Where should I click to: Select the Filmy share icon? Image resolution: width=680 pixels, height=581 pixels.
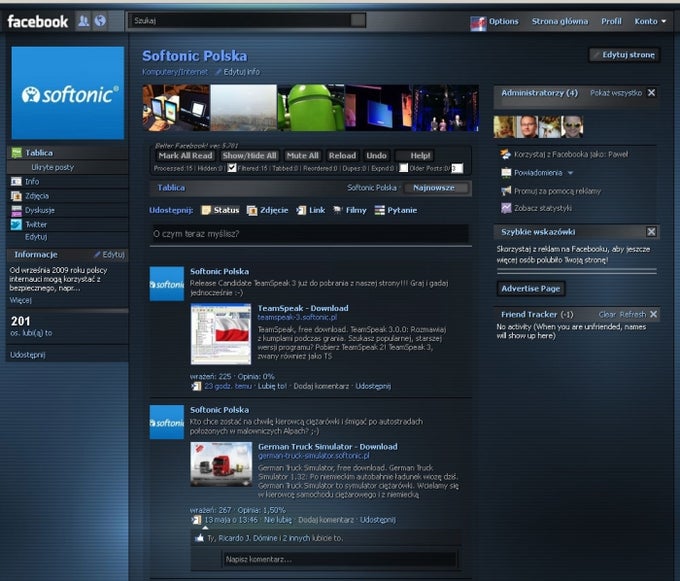(338, 210)
